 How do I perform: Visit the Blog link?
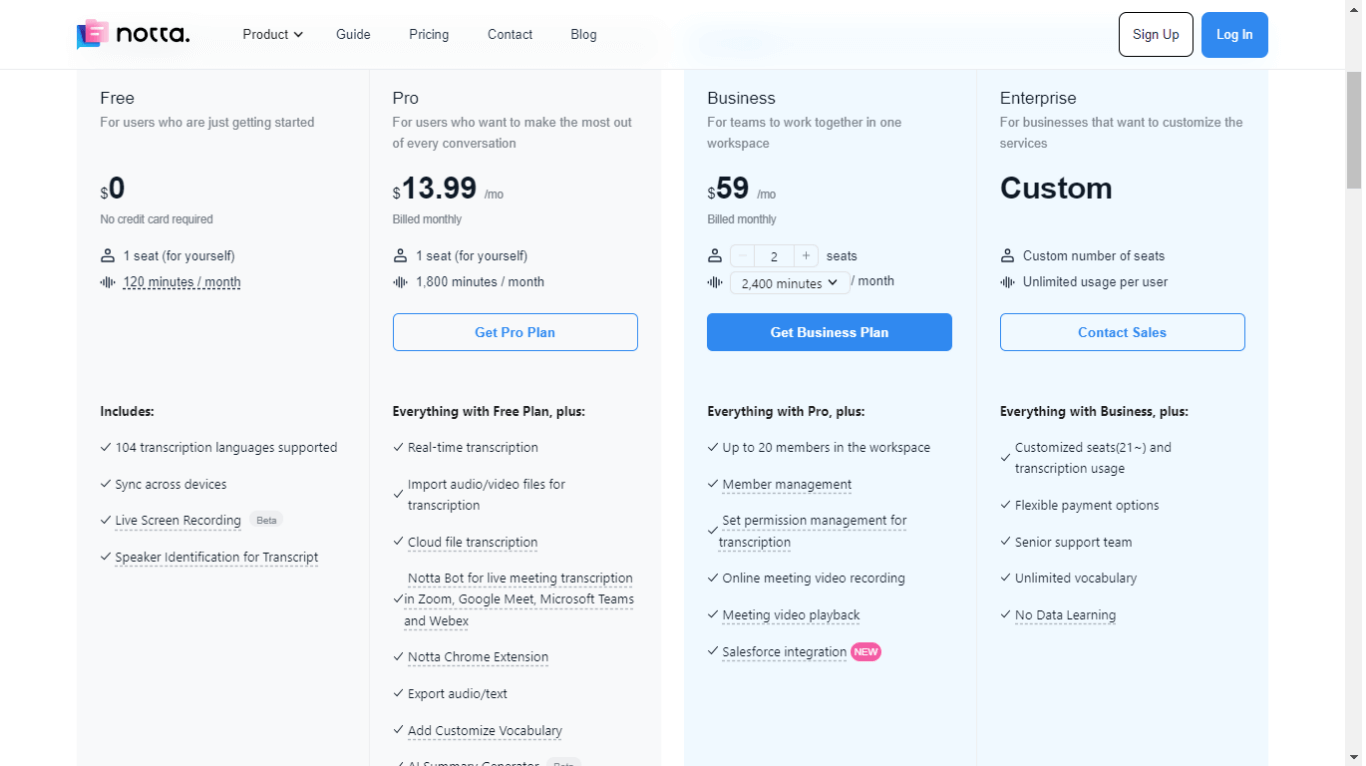pyautogui.click(x=583, y=34)
